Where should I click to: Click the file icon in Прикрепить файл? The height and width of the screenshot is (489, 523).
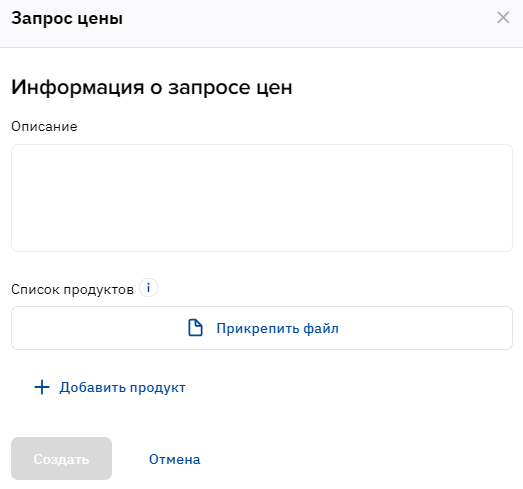(x=195, y=328)
